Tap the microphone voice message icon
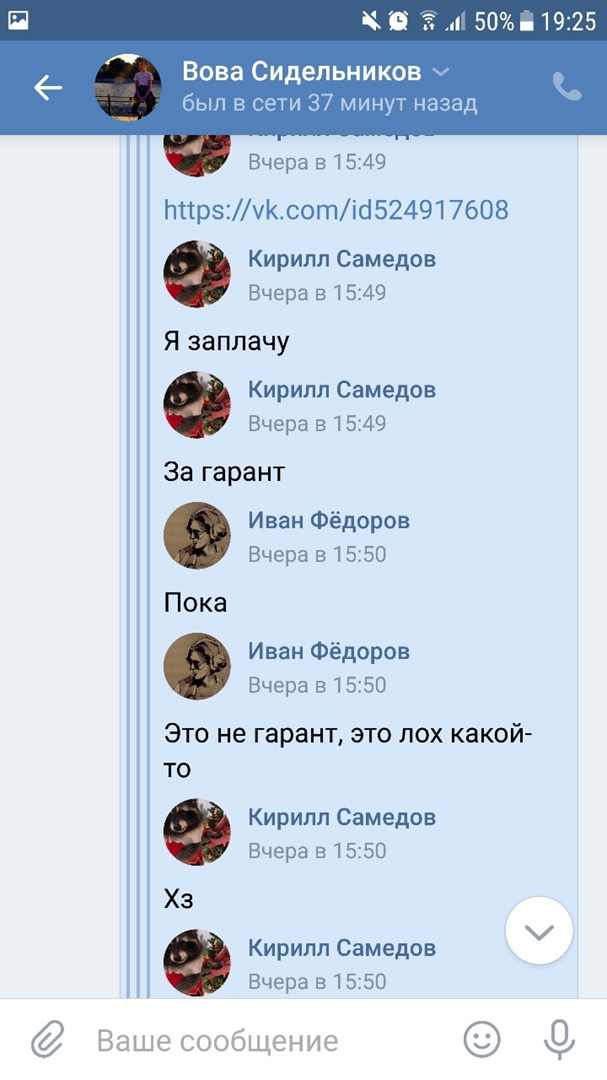The width and height of the screenshot is (607, 1080). click(x=559, y=1039)
